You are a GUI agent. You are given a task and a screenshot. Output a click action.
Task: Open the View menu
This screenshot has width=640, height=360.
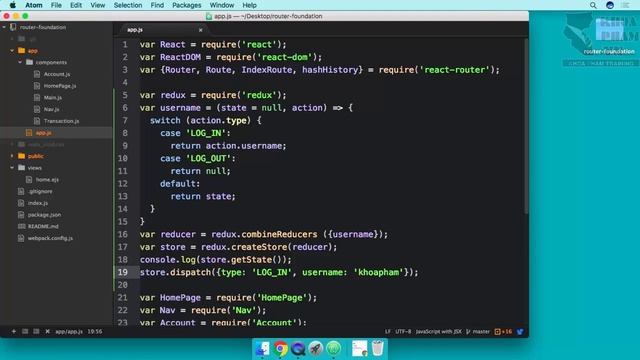pos(98,5)
